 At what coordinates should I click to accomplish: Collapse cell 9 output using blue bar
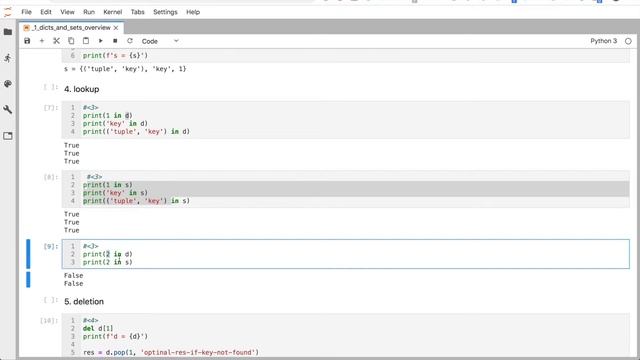click(28, 280)
